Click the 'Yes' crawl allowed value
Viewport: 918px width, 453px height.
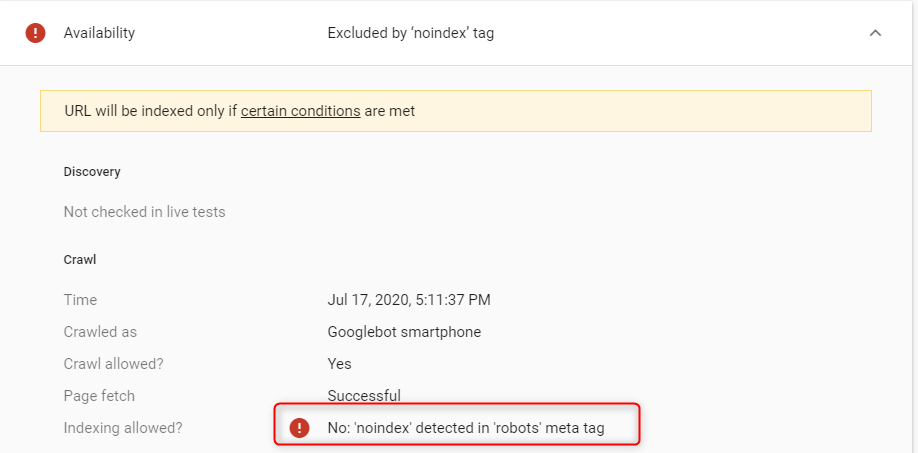click(x=339, y=364)
